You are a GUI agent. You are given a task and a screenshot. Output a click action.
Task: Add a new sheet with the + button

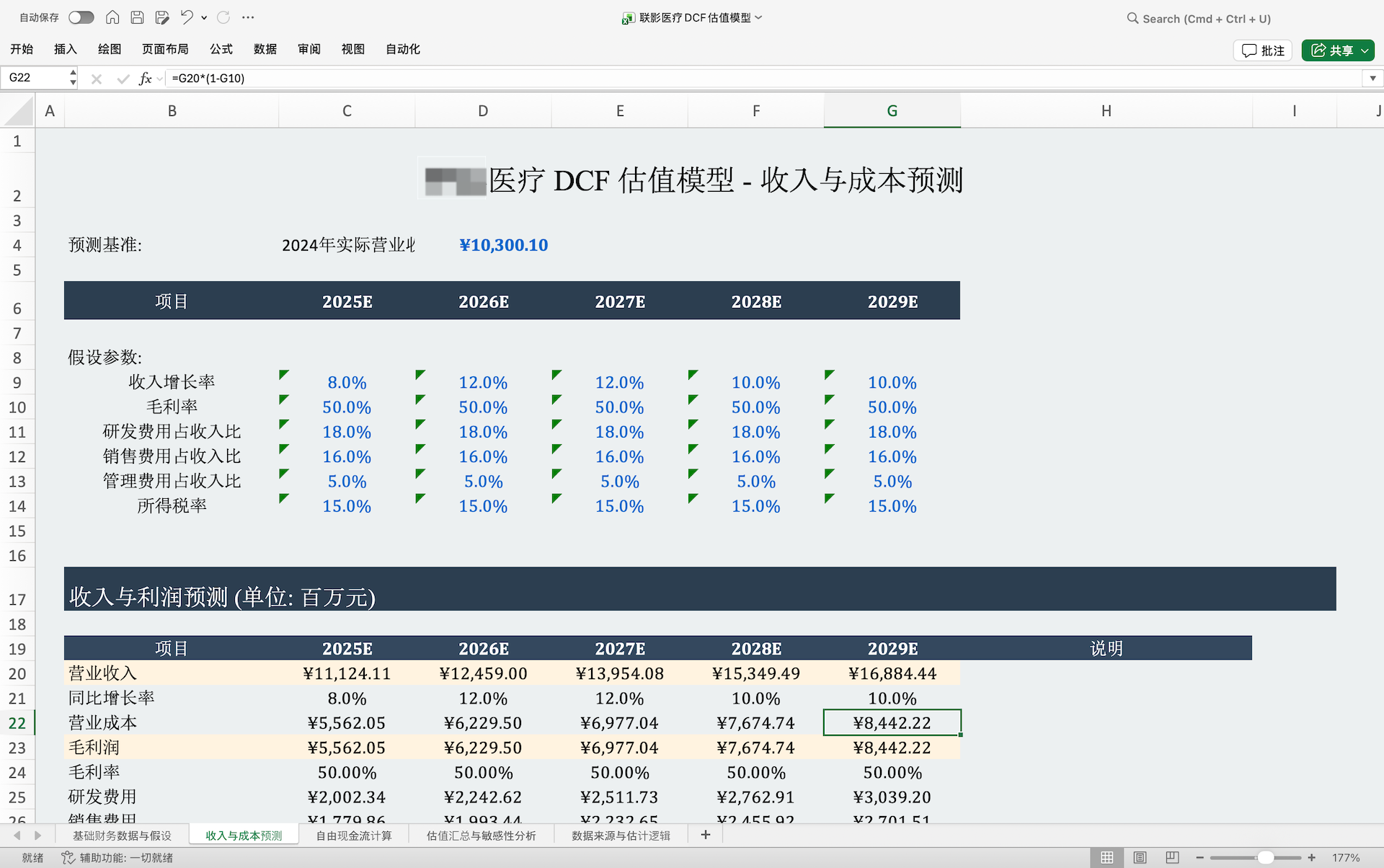705,834
